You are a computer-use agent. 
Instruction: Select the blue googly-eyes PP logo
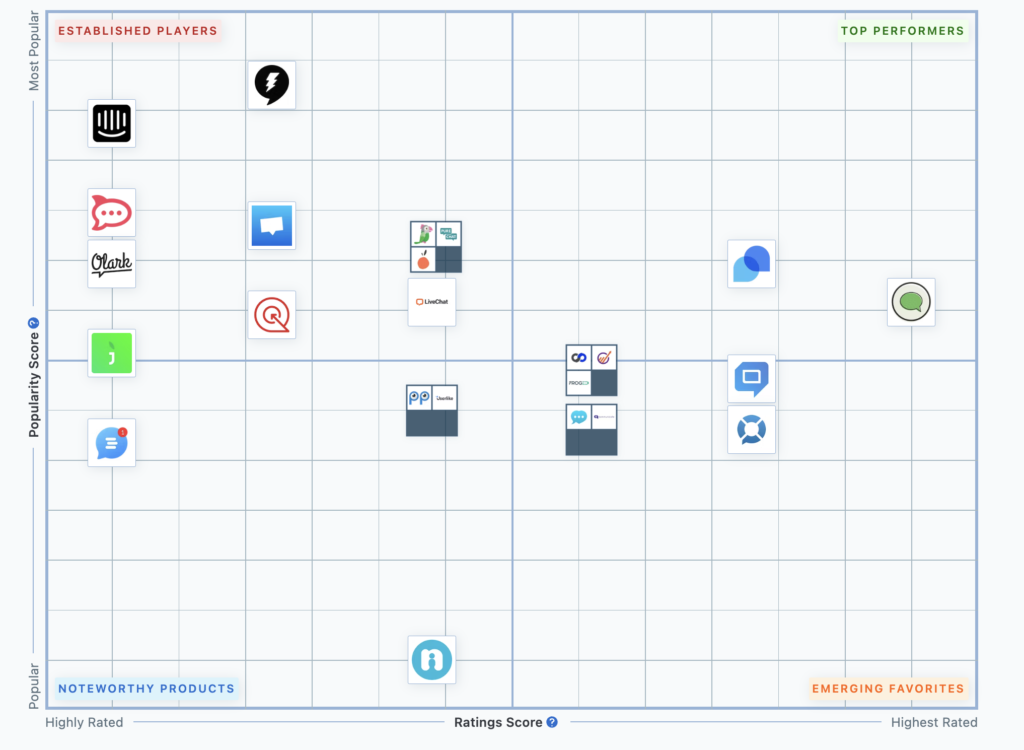(x=419, y=398)
